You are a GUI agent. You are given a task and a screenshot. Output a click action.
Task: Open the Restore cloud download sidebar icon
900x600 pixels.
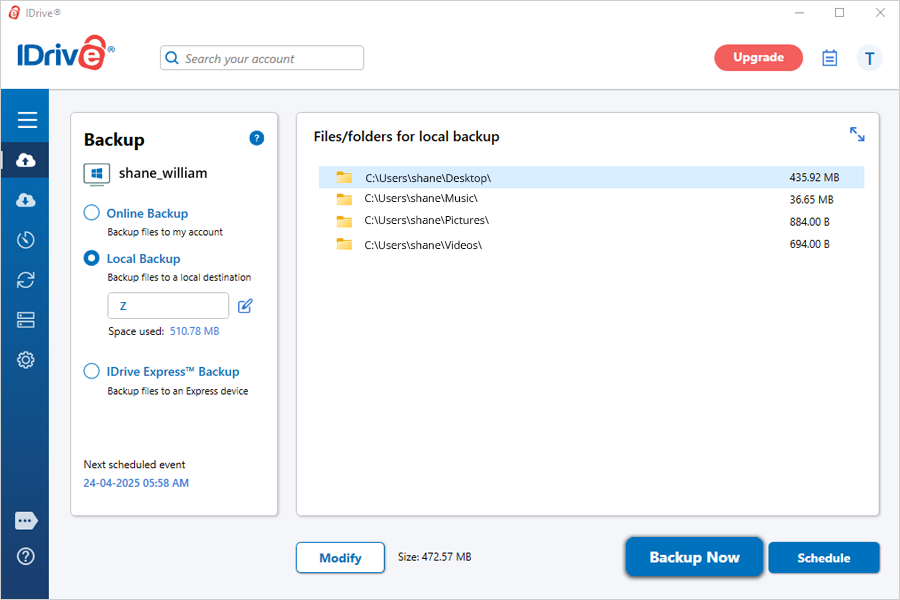click(x=26, y=200)
